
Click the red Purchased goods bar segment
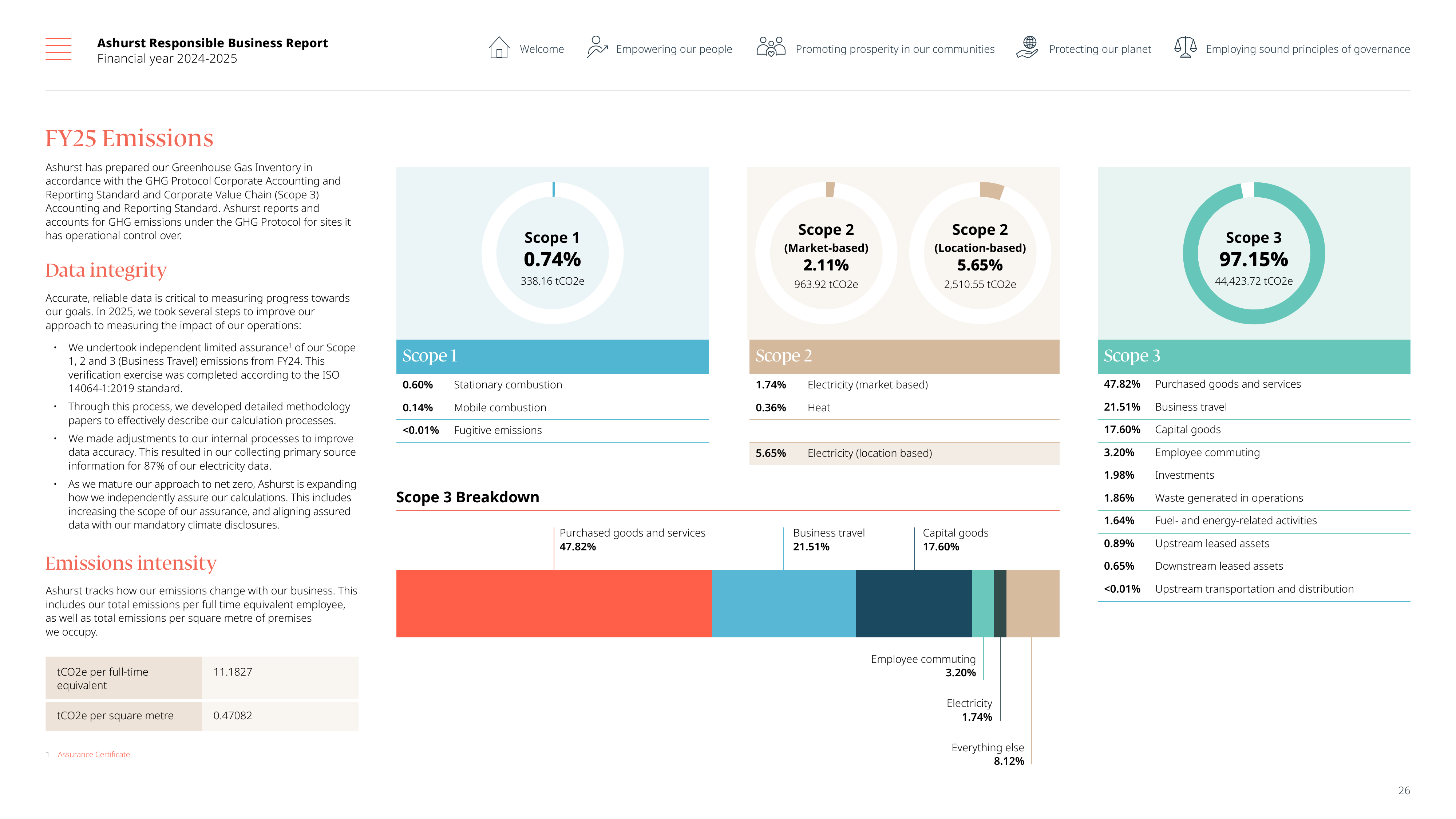pyautogui.click(x=553, y=603)
